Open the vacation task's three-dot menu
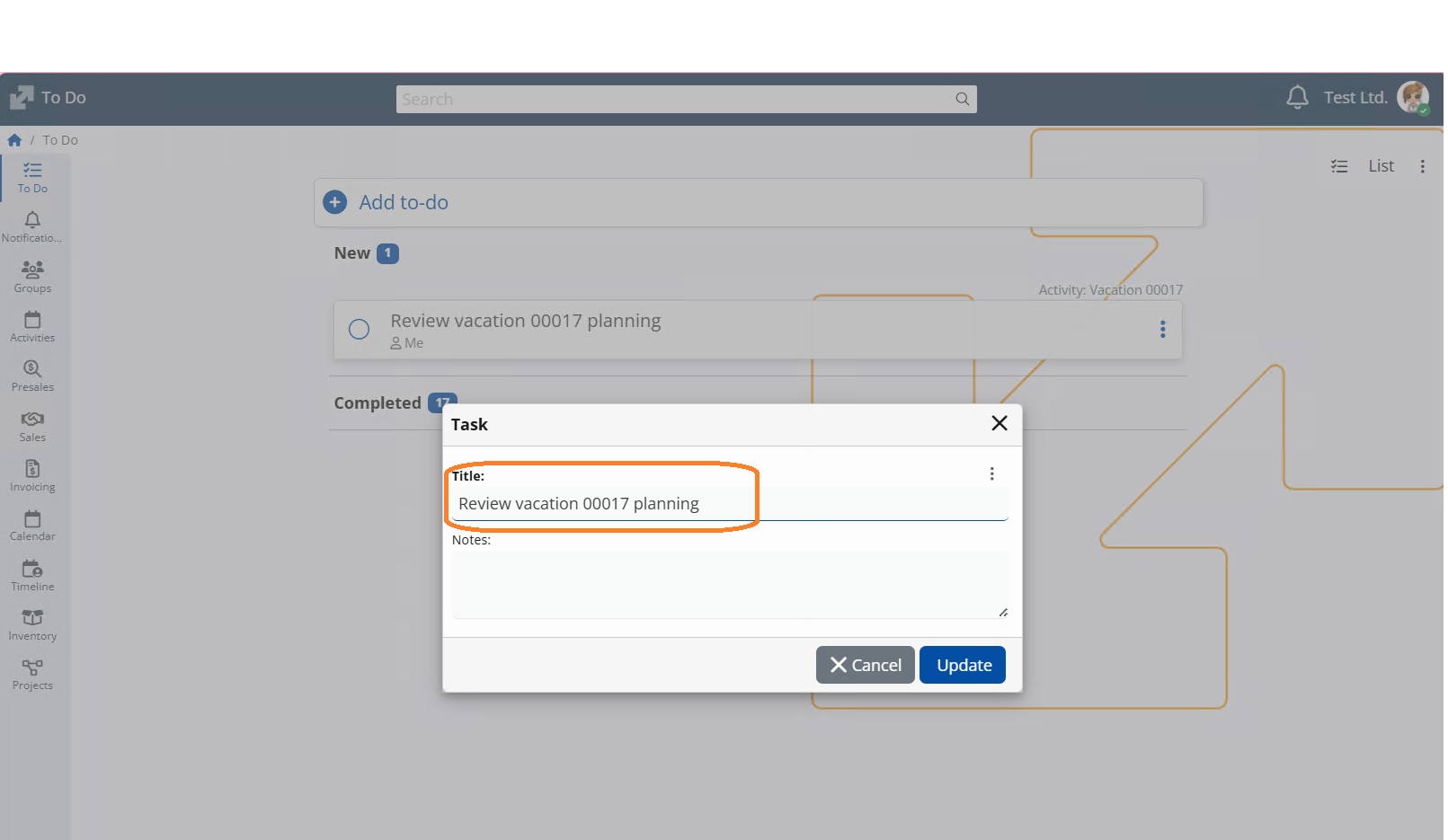The width and height of the screenshot is (1448, 840). coord(1162,330)
